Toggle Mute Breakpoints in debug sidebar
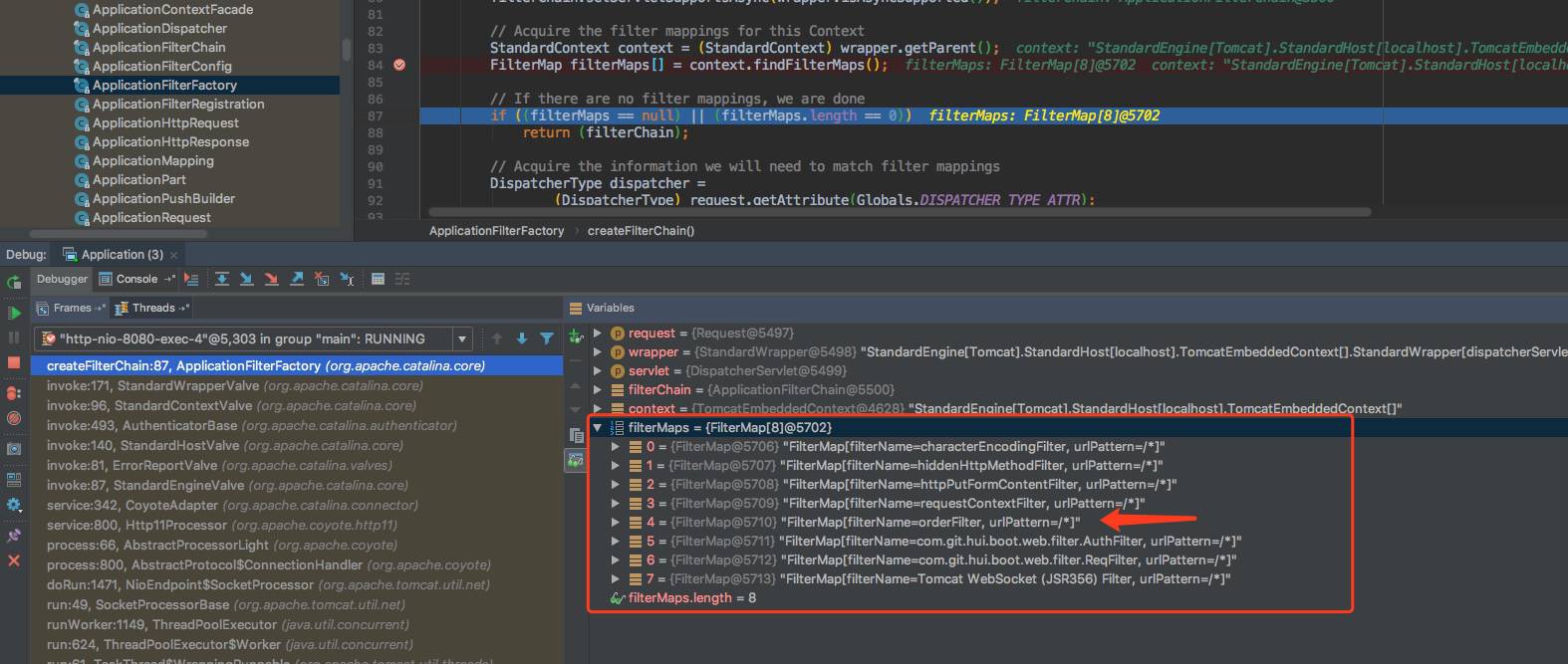This screenshot has height=664, width=1568. (x=14, y=419)
